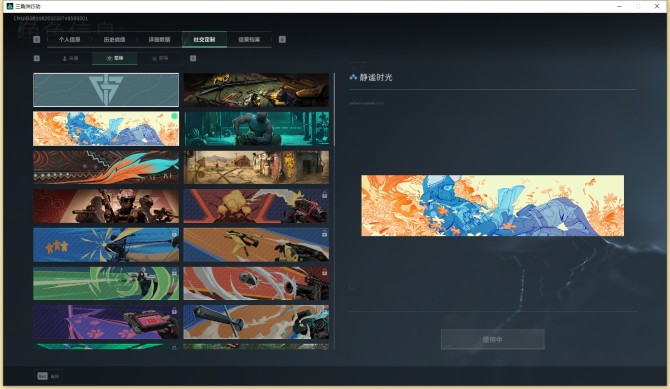Screen dimensions: 670x389
Task: Select the blue-orange camo launcher banner
Action: tap(256, 322)
